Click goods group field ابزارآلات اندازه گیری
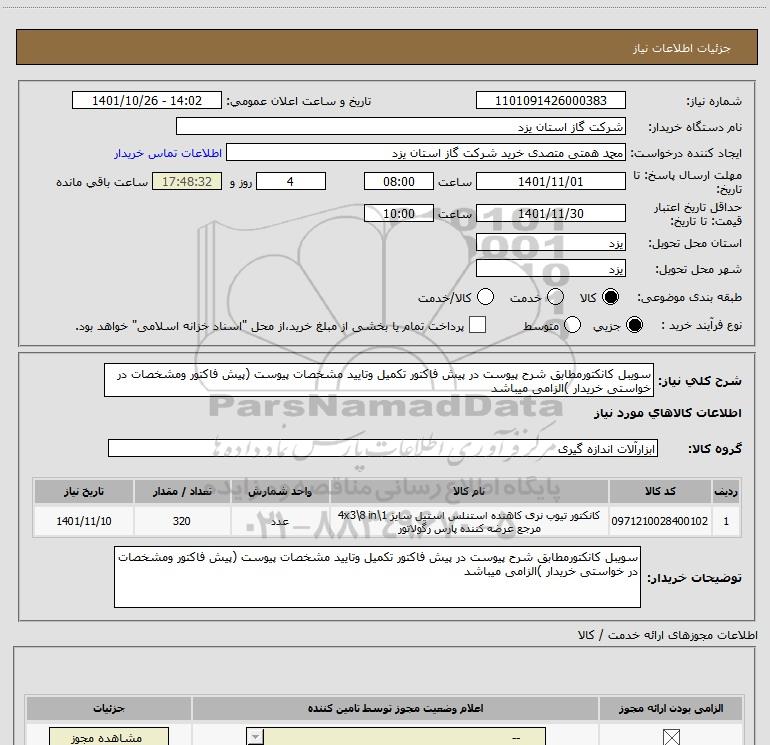 (383, 448)
